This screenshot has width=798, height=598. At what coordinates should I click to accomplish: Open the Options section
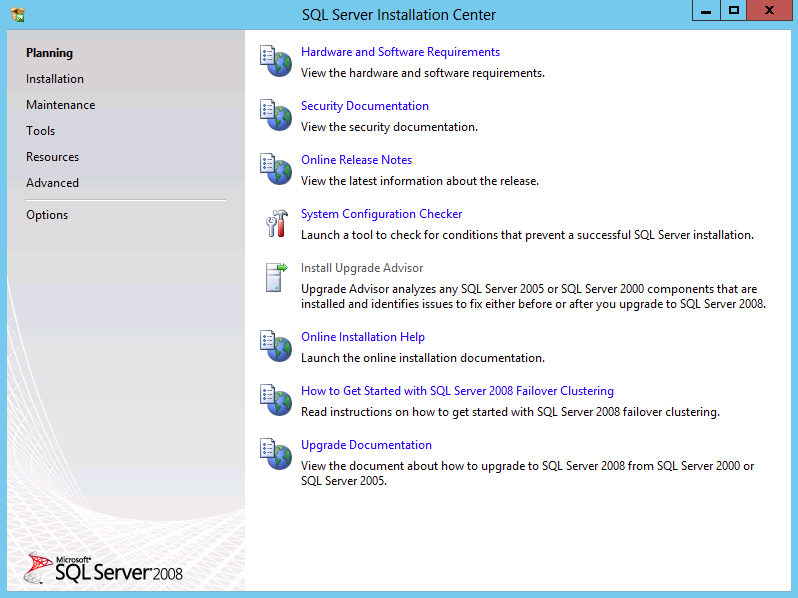[x=47, y=215]
